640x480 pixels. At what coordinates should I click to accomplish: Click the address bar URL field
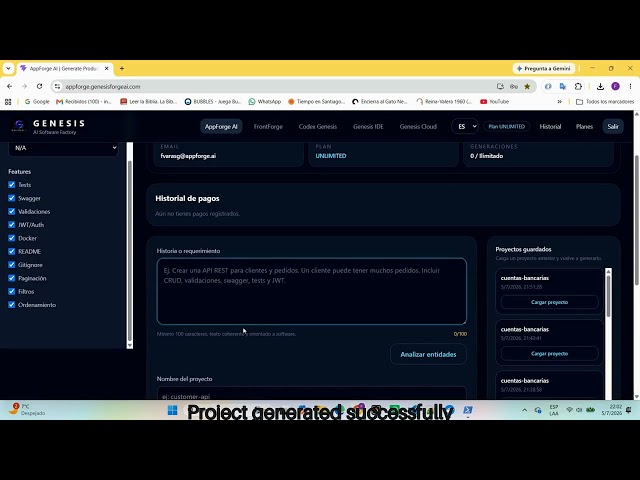pos(278,87)
